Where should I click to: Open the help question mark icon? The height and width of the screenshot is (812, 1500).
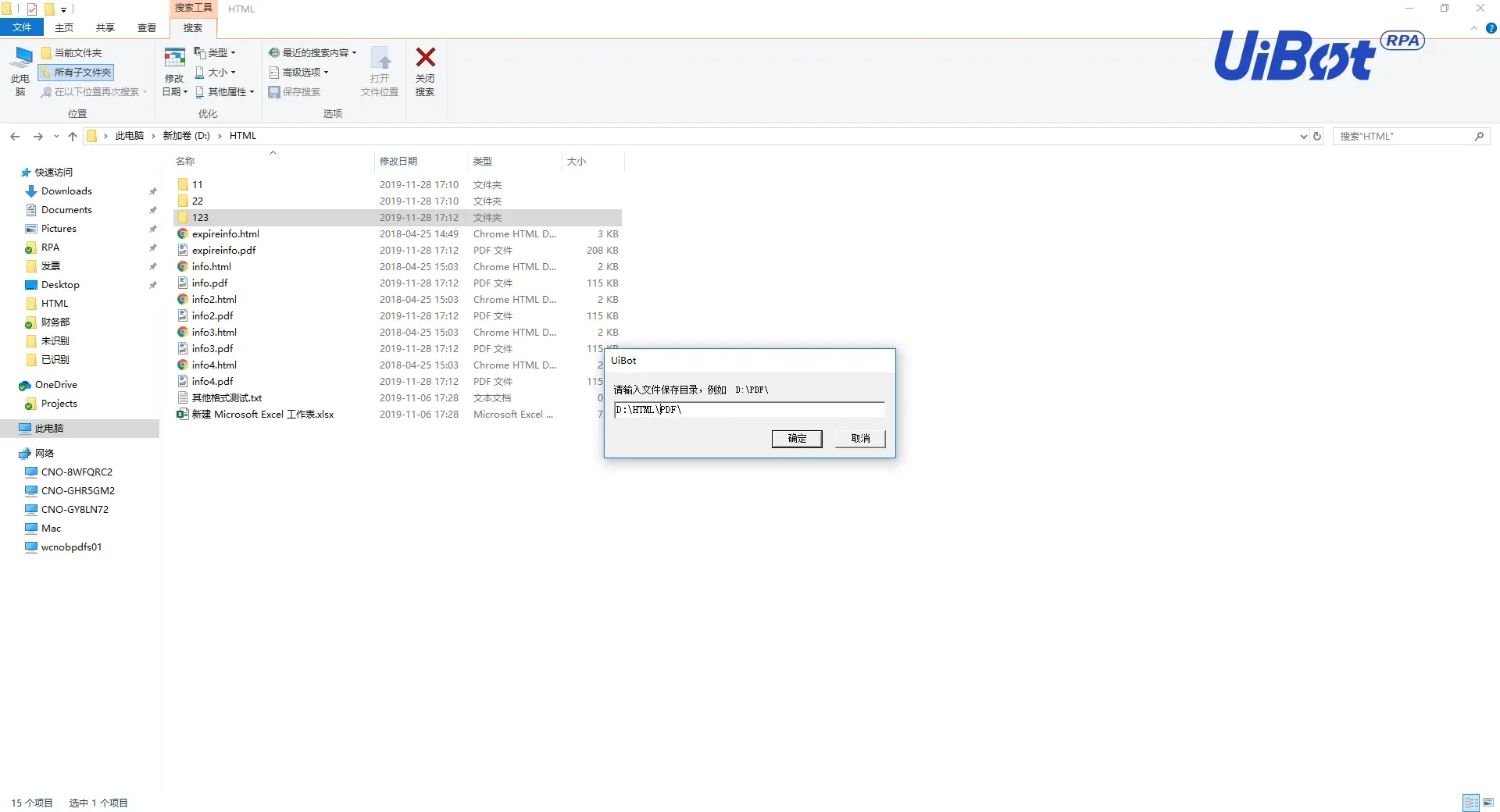[x=1491, y=28]
